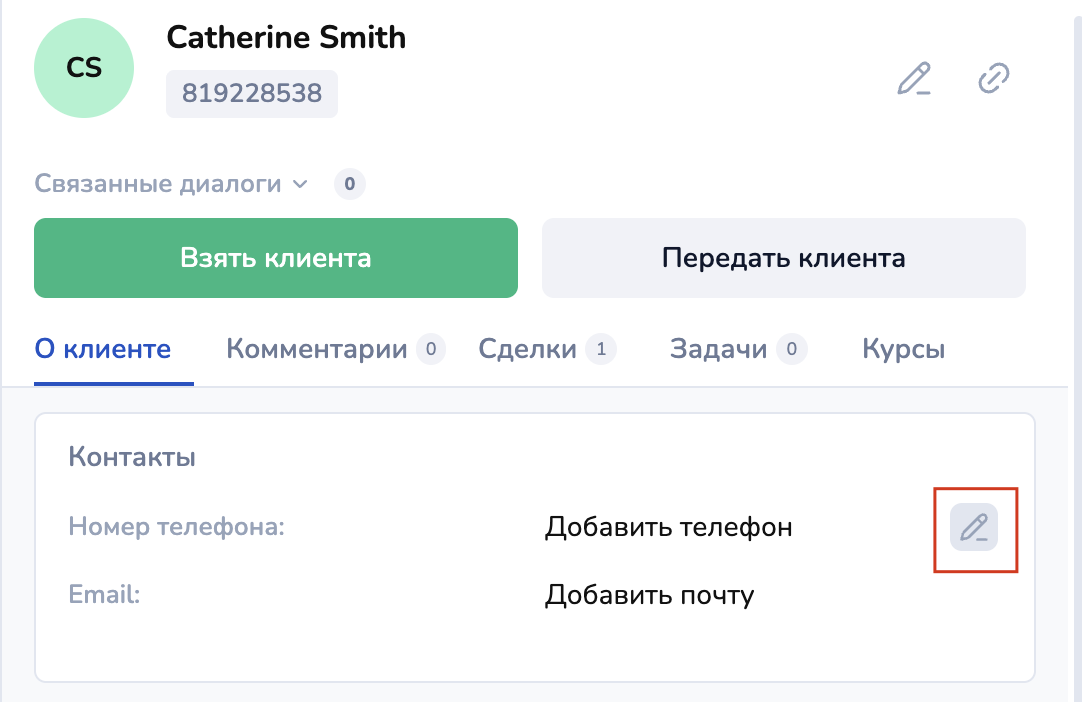Go to the Задачи tab
The image size is (1082, 702).
tap(719, 349)
